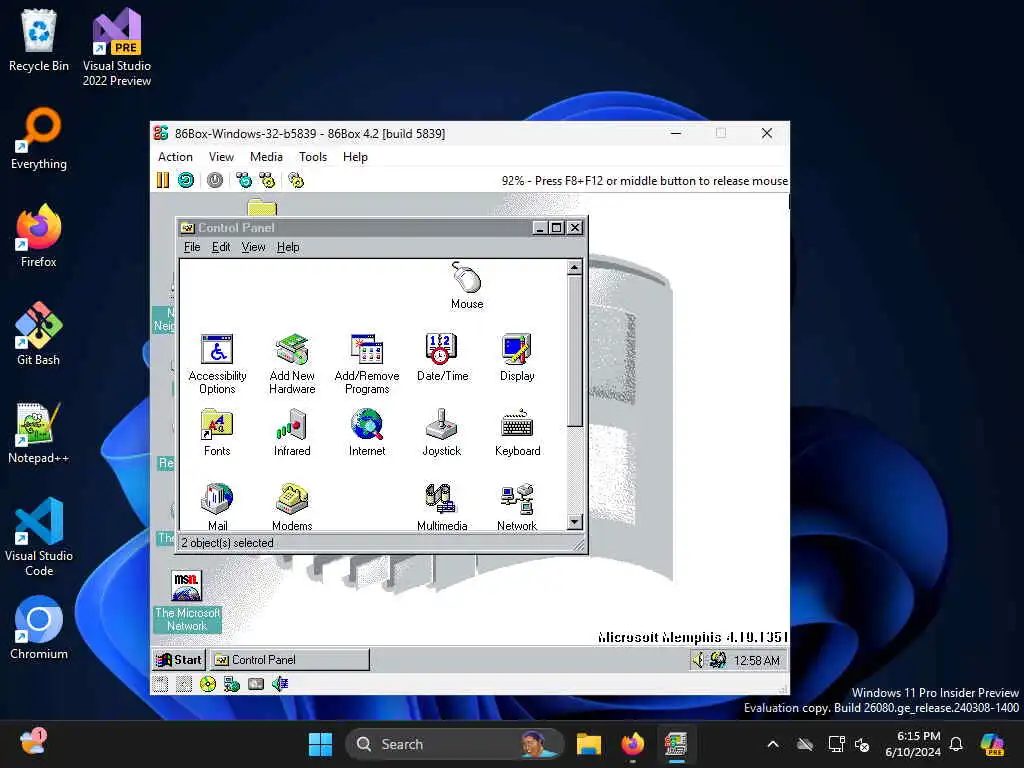Click the CD-ROM status bar icon in 86Box
The width and height of the screenshot is (1024, 768).
[208, 684]
